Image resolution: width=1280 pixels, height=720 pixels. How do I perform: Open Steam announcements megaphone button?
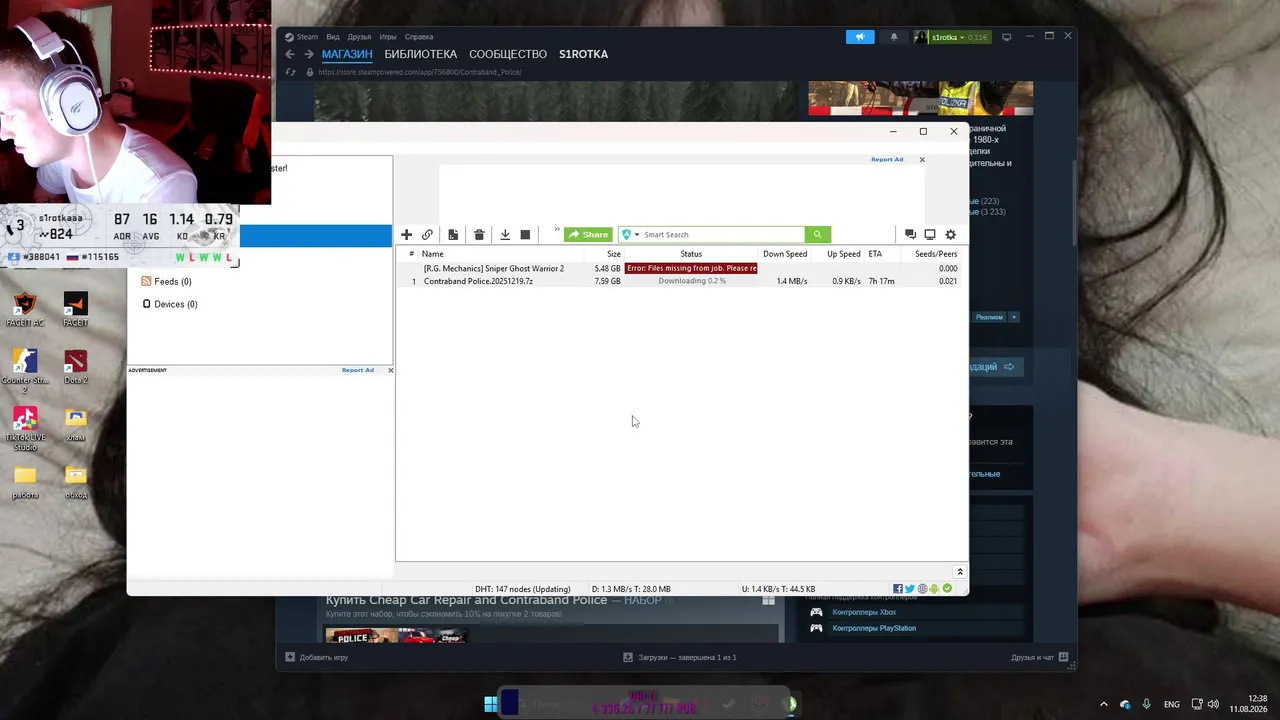pyautogui.click(x=860, y=37)
